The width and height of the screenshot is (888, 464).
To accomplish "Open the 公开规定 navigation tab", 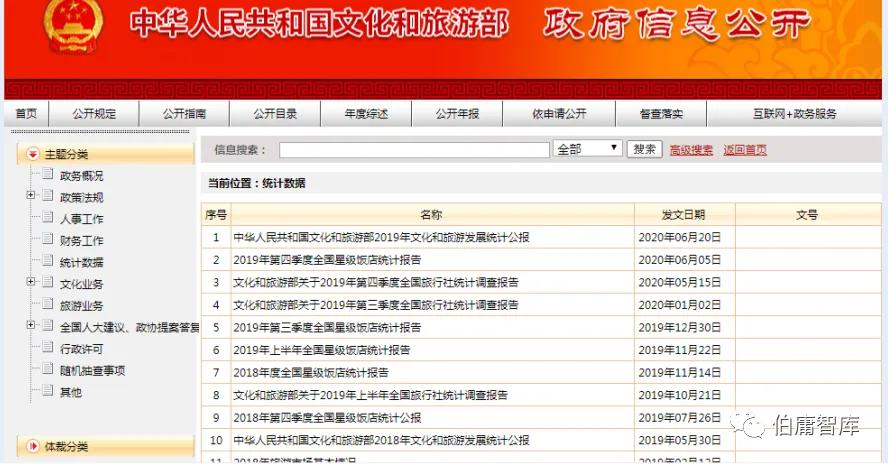I will (94, 114).
